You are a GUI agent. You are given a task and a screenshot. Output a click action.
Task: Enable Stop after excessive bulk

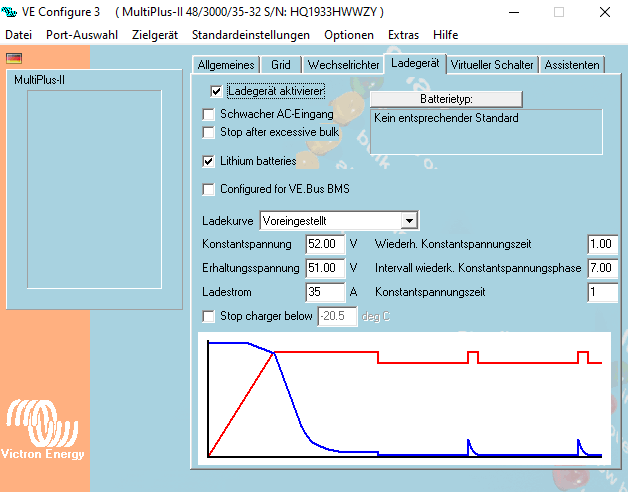point(208,132)
